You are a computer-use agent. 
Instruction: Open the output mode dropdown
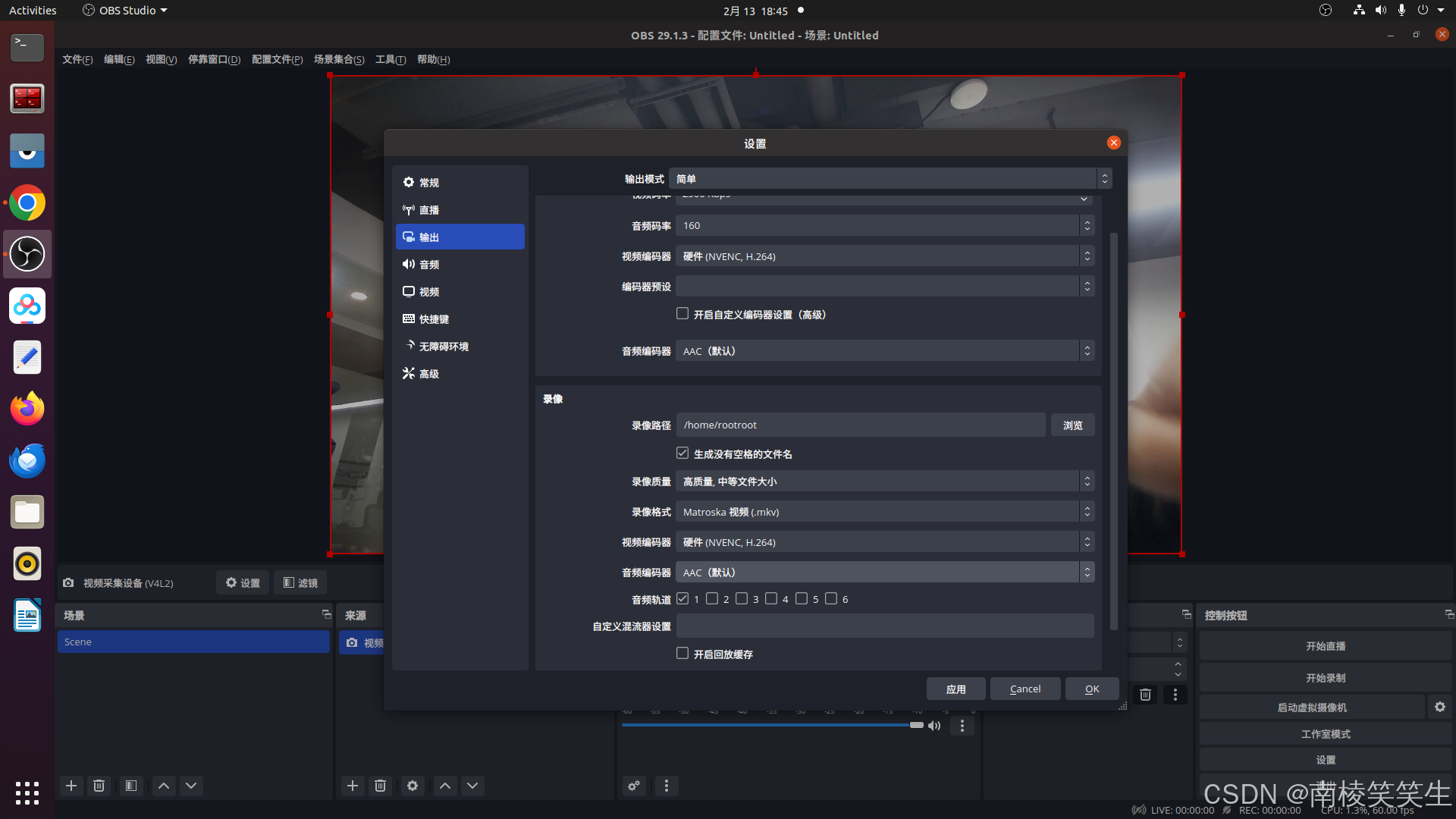(x=889, y=179)
